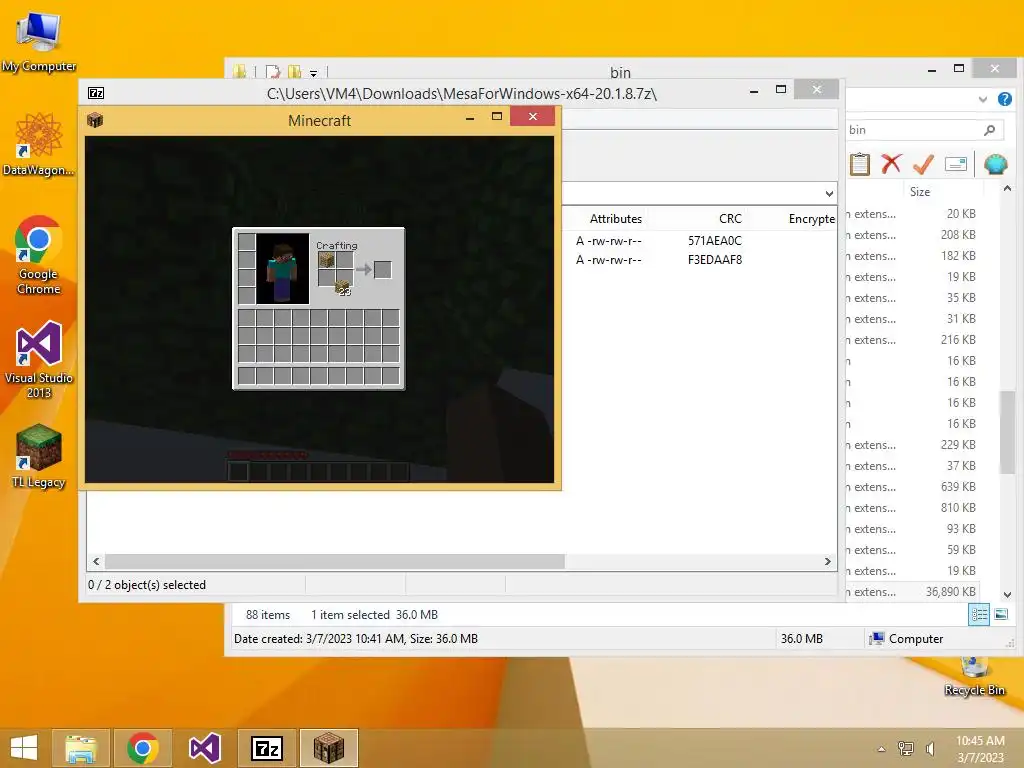Click the 7-Zip horizontal scrollbar left arrow
This screenshot has width=1024, height=768.
[96, 562]
